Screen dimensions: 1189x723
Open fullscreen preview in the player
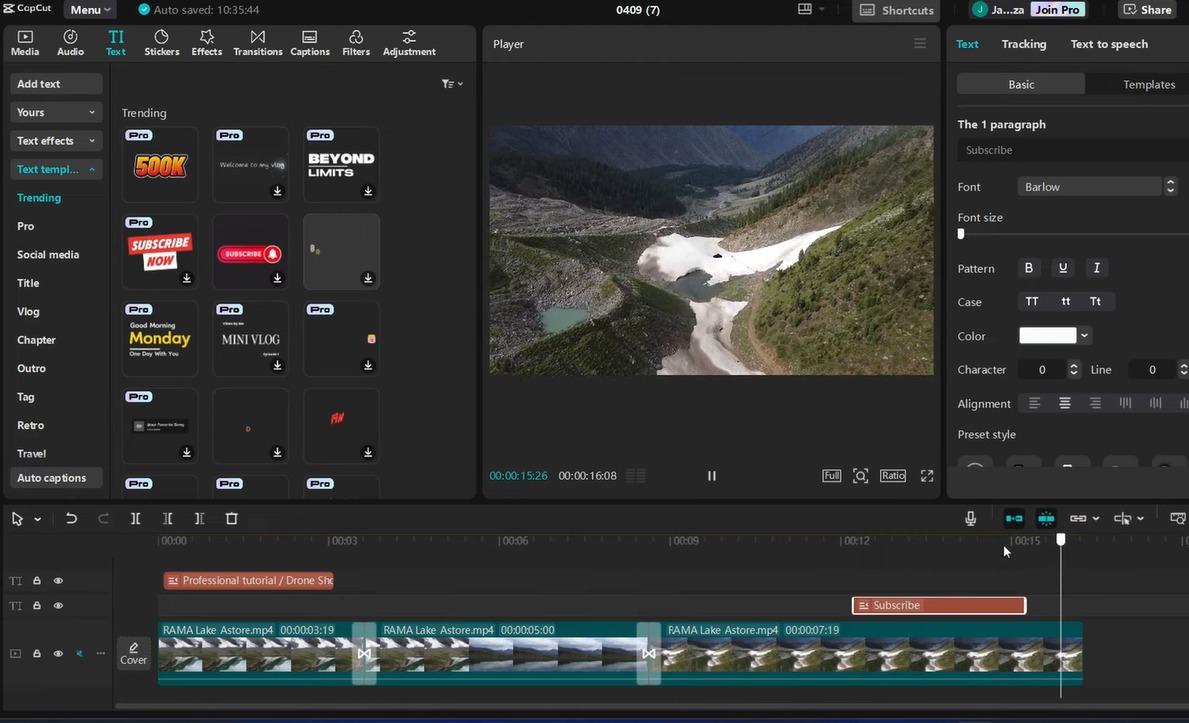click(927, 476)
